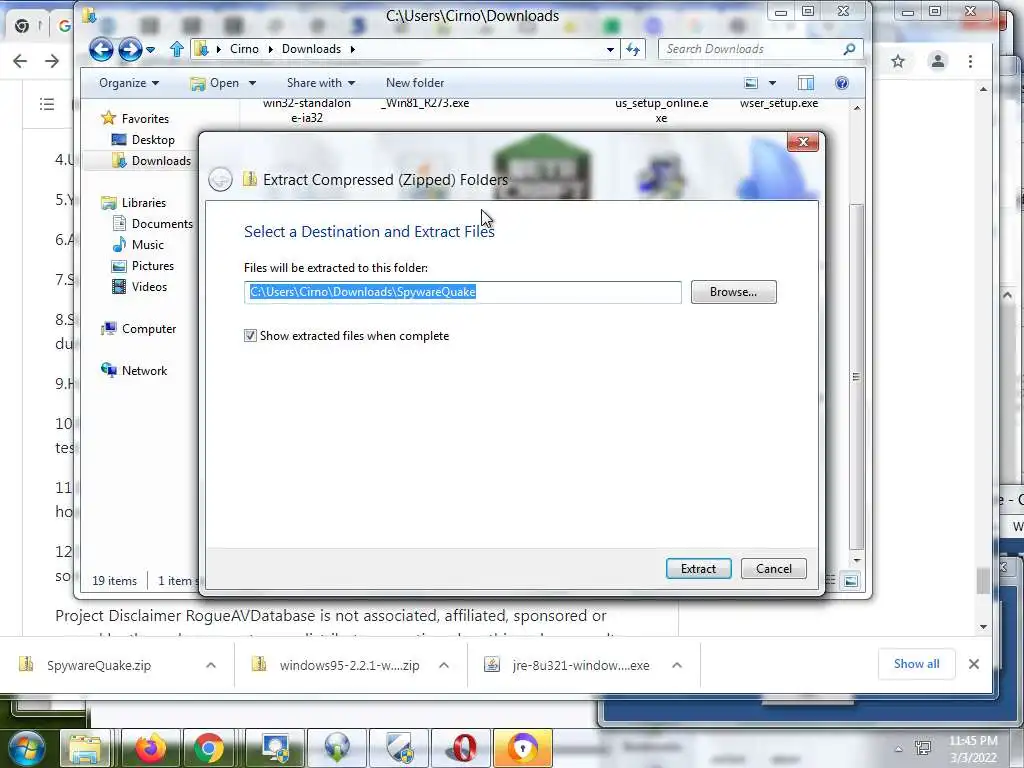
Task: Launch Firefox from the taskbar
Action: pyautogui.click(x=150, y=748)
